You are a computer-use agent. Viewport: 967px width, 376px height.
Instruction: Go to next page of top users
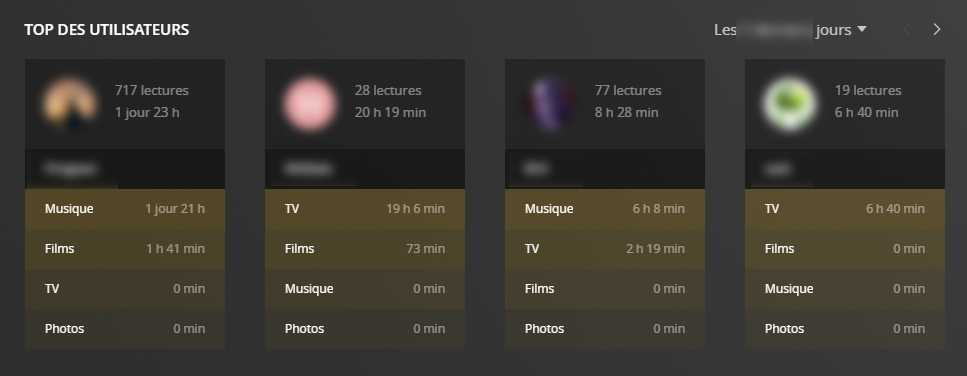click(937, 30)
